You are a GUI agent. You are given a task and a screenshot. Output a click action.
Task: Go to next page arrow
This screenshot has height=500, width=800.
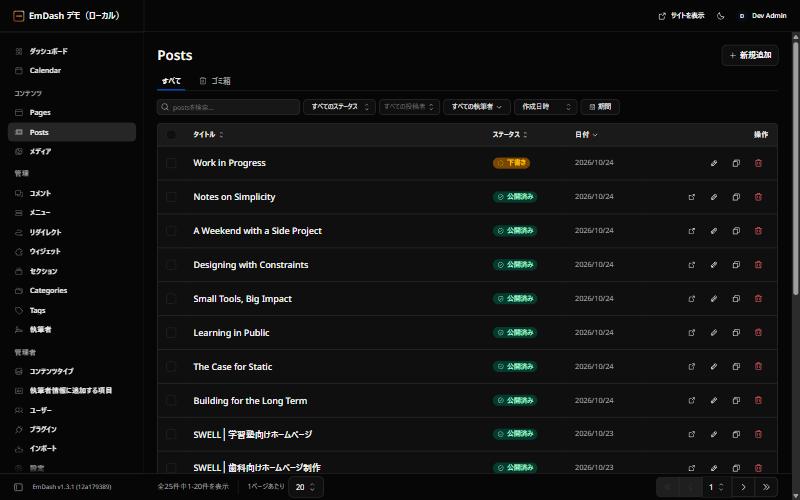coord(743,487)
